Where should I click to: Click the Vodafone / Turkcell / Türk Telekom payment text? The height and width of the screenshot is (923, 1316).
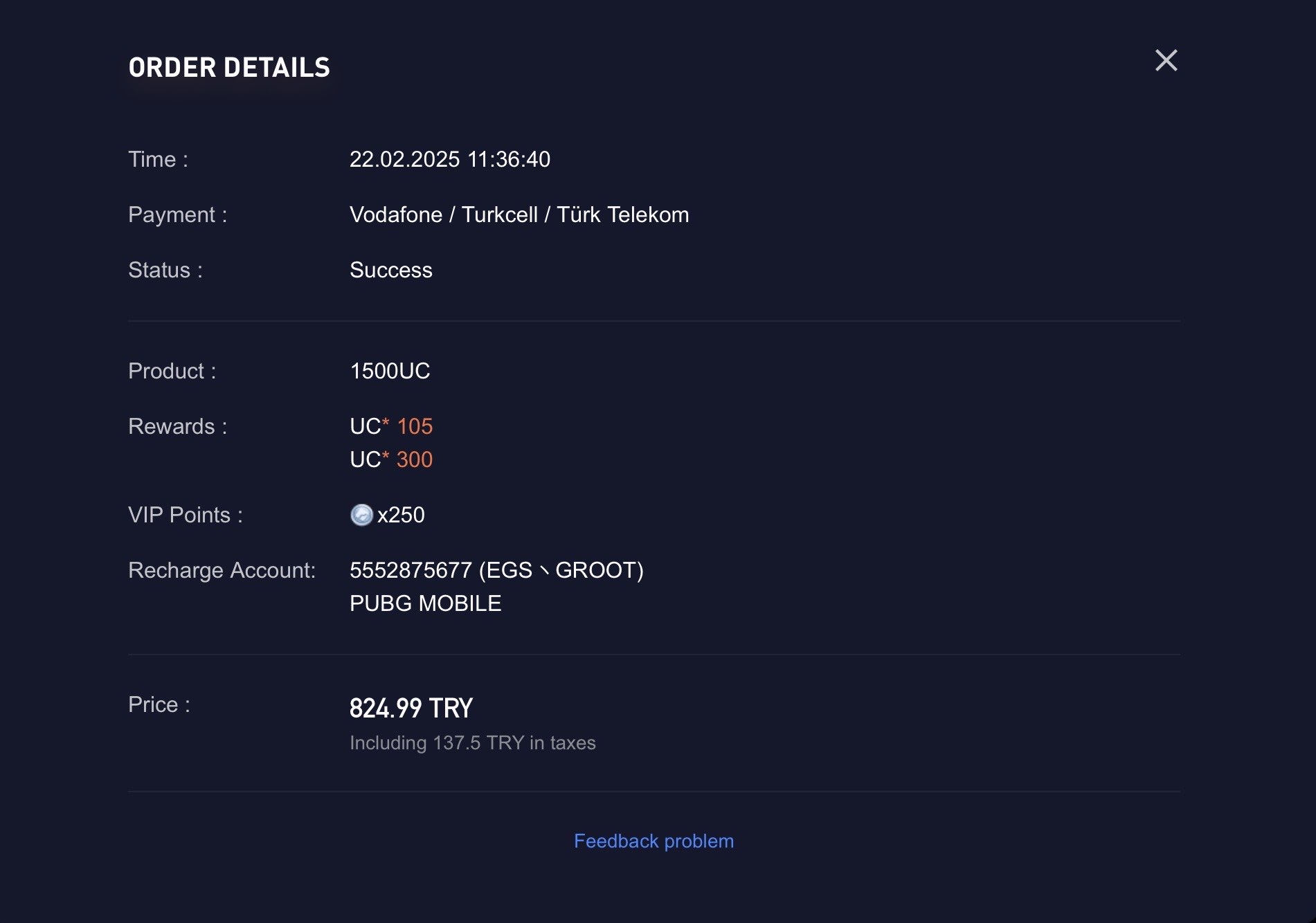[x=519, y=214]
